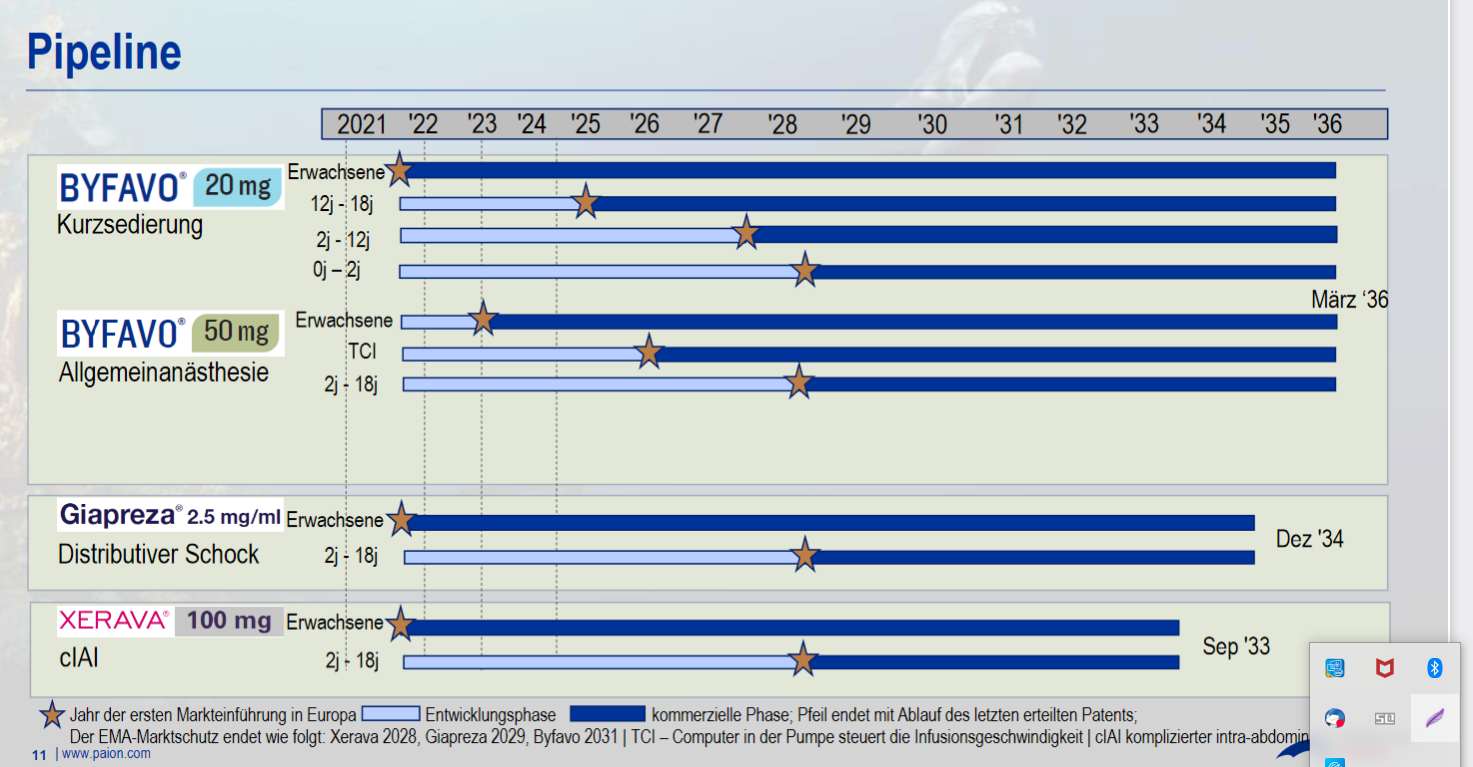Click the 2j - 12j row label
The width and height of the screenshot is (1473, 767).
[x=343, y=239]
